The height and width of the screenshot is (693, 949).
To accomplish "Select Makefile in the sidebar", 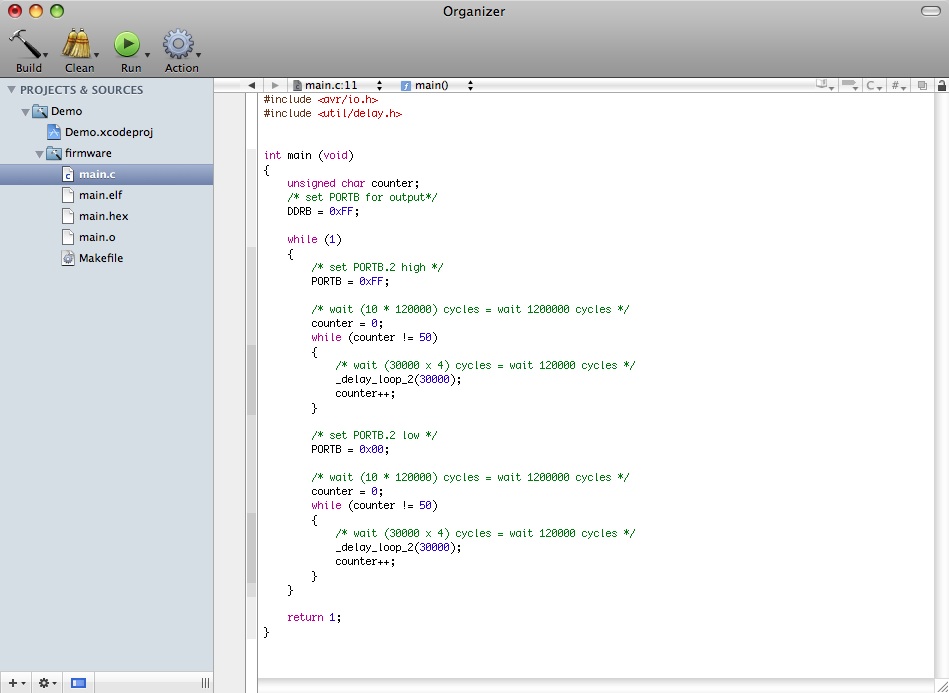I will pos(100,258).
